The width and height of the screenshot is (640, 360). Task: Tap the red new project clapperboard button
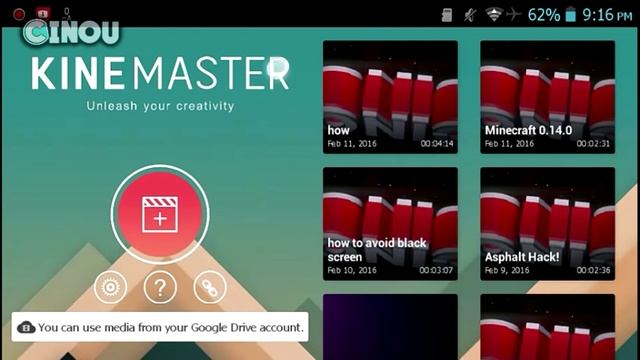point(160,214)
